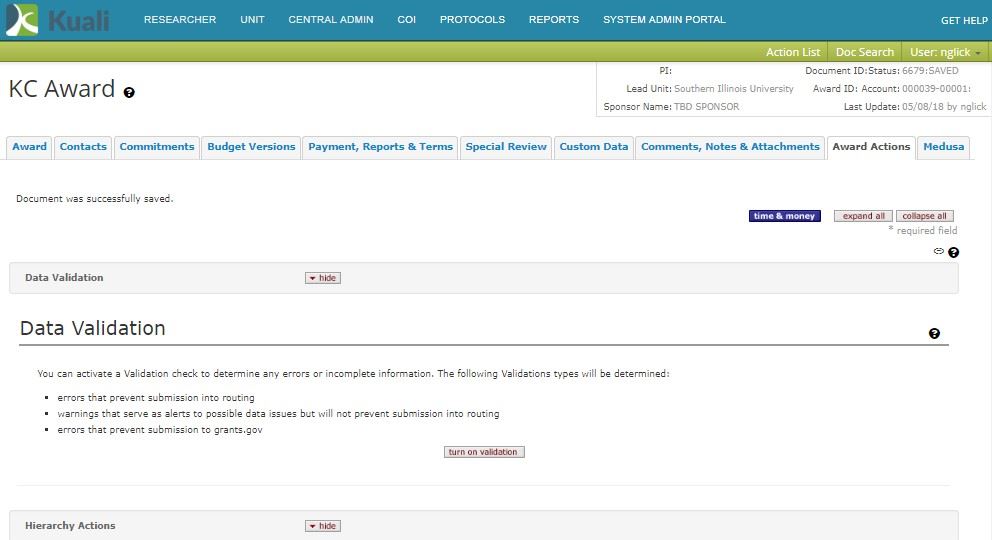Image resolution: width=992 pixels, height=540 pixels.
Task: Click the link icon above Data Validation panel
Action: tap(939, 252)
